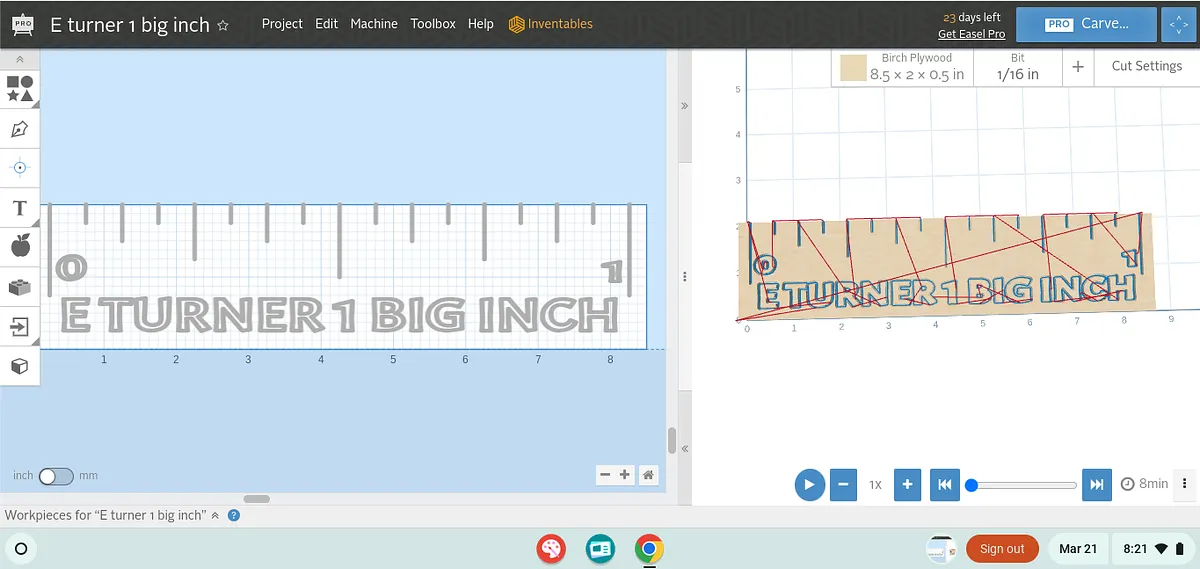Open the Birch Plywood material dropdown
This screenshot has height=569, width=1200.
click(903, 67)
